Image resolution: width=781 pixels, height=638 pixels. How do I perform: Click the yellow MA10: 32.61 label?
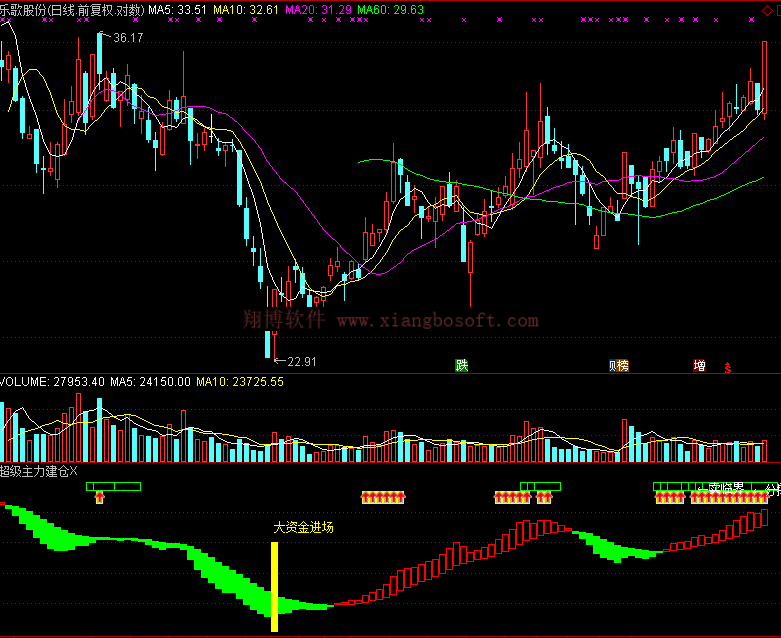point(246,10)
